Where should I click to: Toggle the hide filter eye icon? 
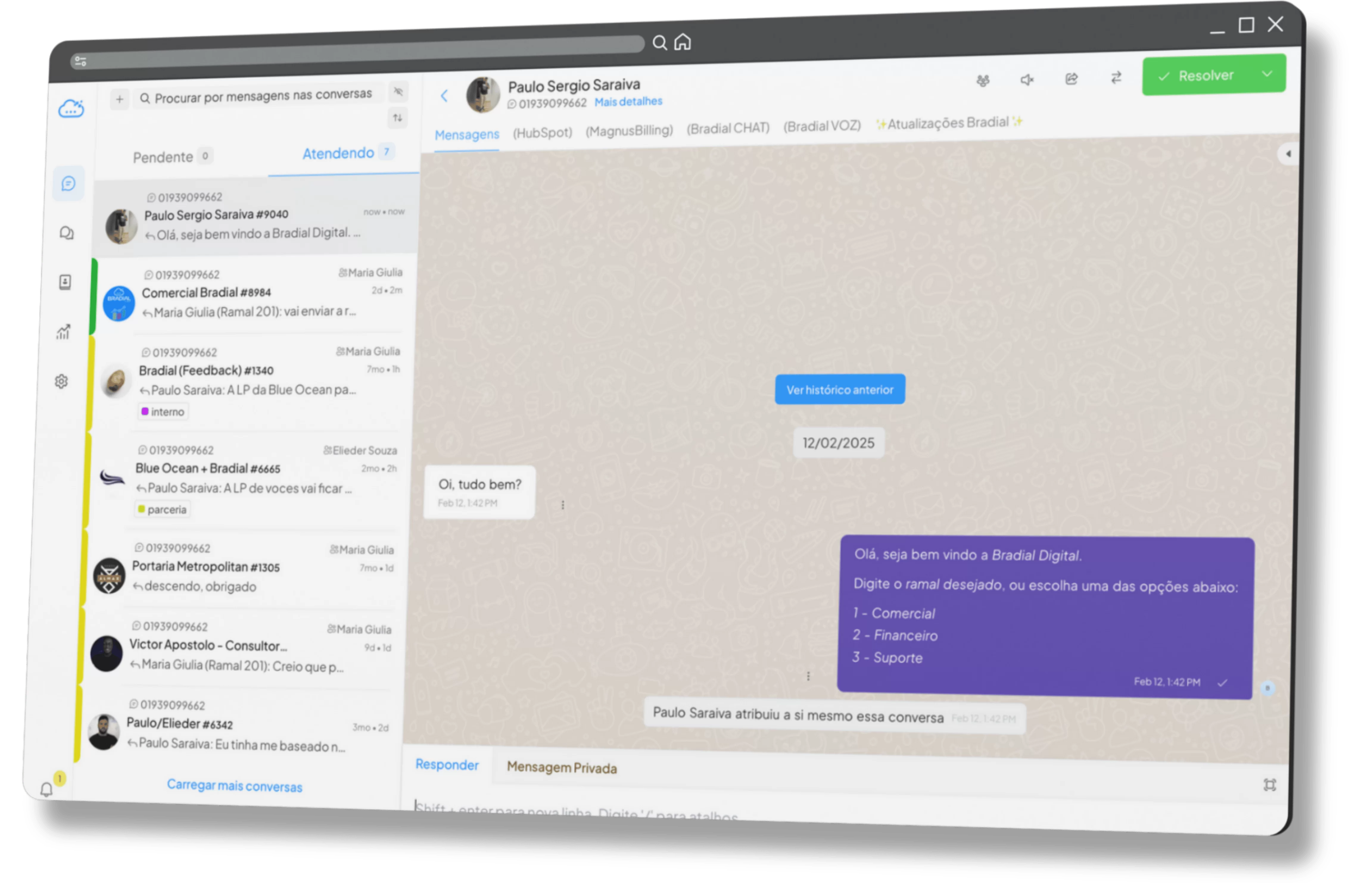pos(398,92)
